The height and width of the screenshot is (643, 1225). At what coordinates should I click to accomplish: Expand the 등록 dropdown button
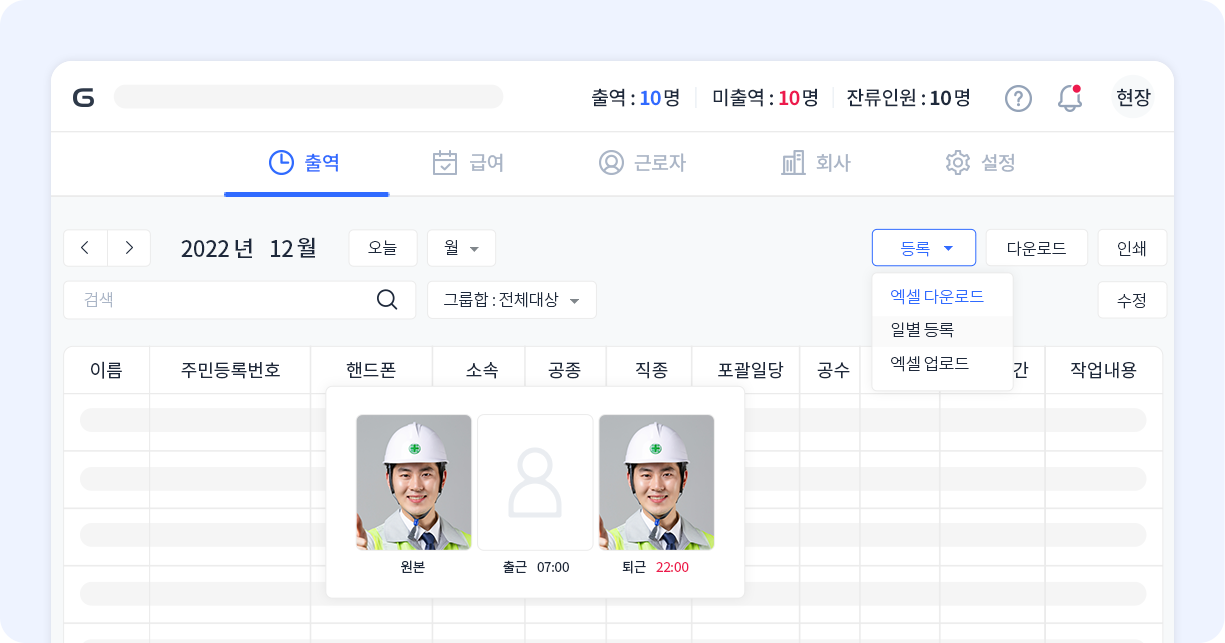tap(924, 248)
